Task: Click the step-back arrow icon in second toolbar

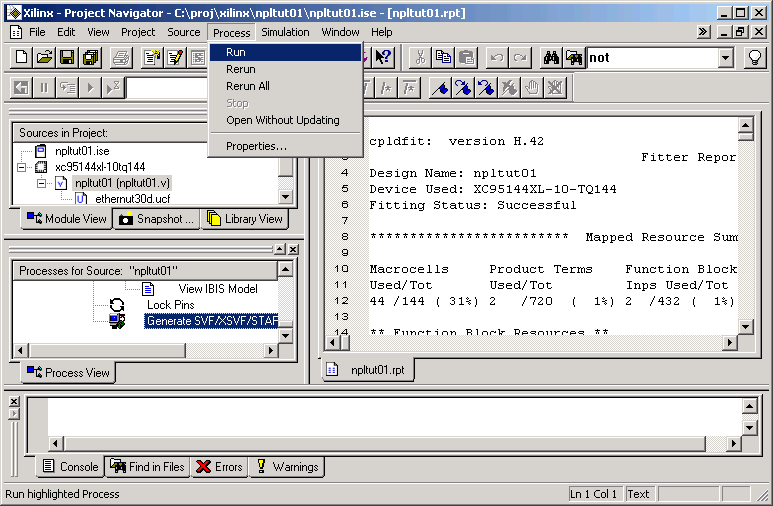Action: (x=21, y=88)
